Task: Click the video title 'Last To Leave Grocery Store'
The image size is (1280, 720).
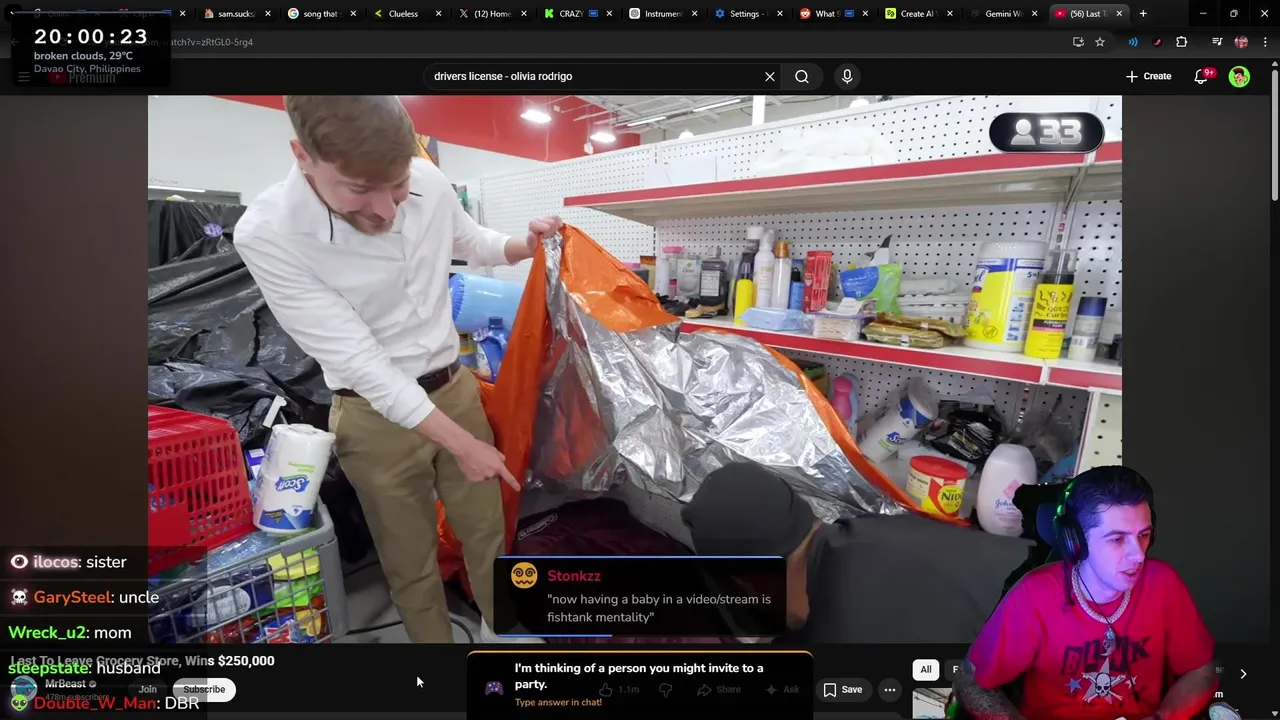Action: click(x=141, y=660)
